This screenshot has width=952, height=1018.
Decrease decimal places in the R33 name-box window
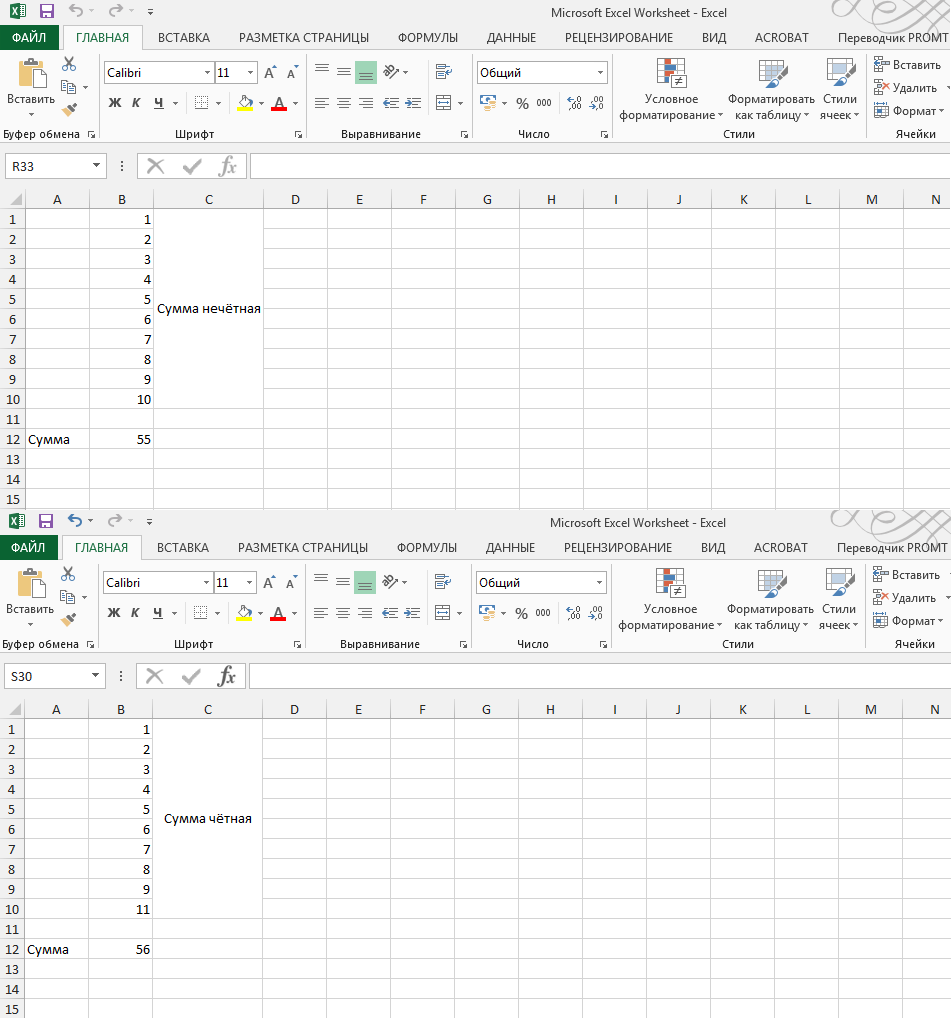[x=596, y=103]
